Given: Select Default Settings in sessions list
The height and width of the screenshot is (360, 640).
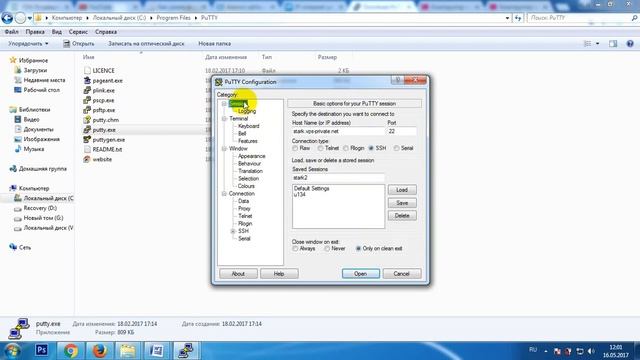Looking at the screenshot, I should tap(311, 189).
